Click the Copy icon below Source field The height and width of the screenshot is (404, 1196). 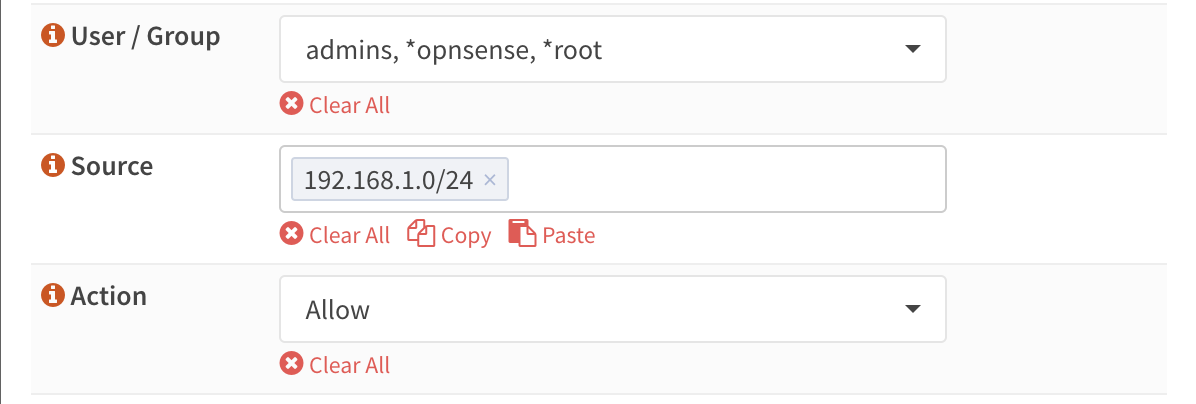tap(420, 235)
